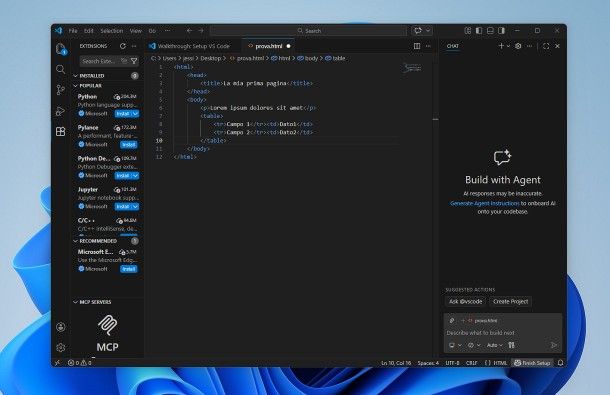610x395 pixels.
Task: Open Generate Agent Instructions link
Action: [x=484, y=203]
